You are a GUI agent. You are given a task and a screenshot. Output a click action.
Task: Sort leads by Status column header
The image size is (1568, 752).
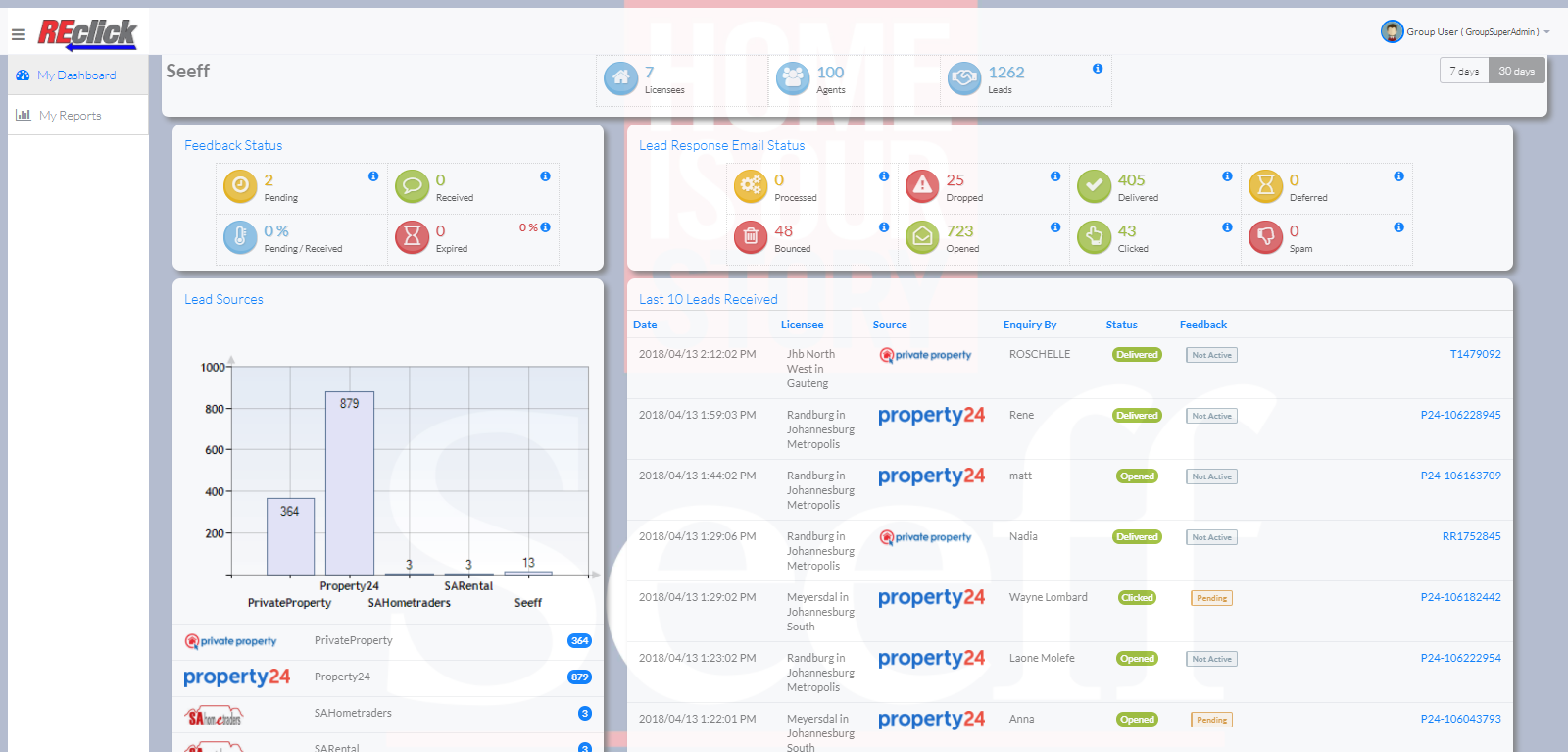[x=1121, y=325]
